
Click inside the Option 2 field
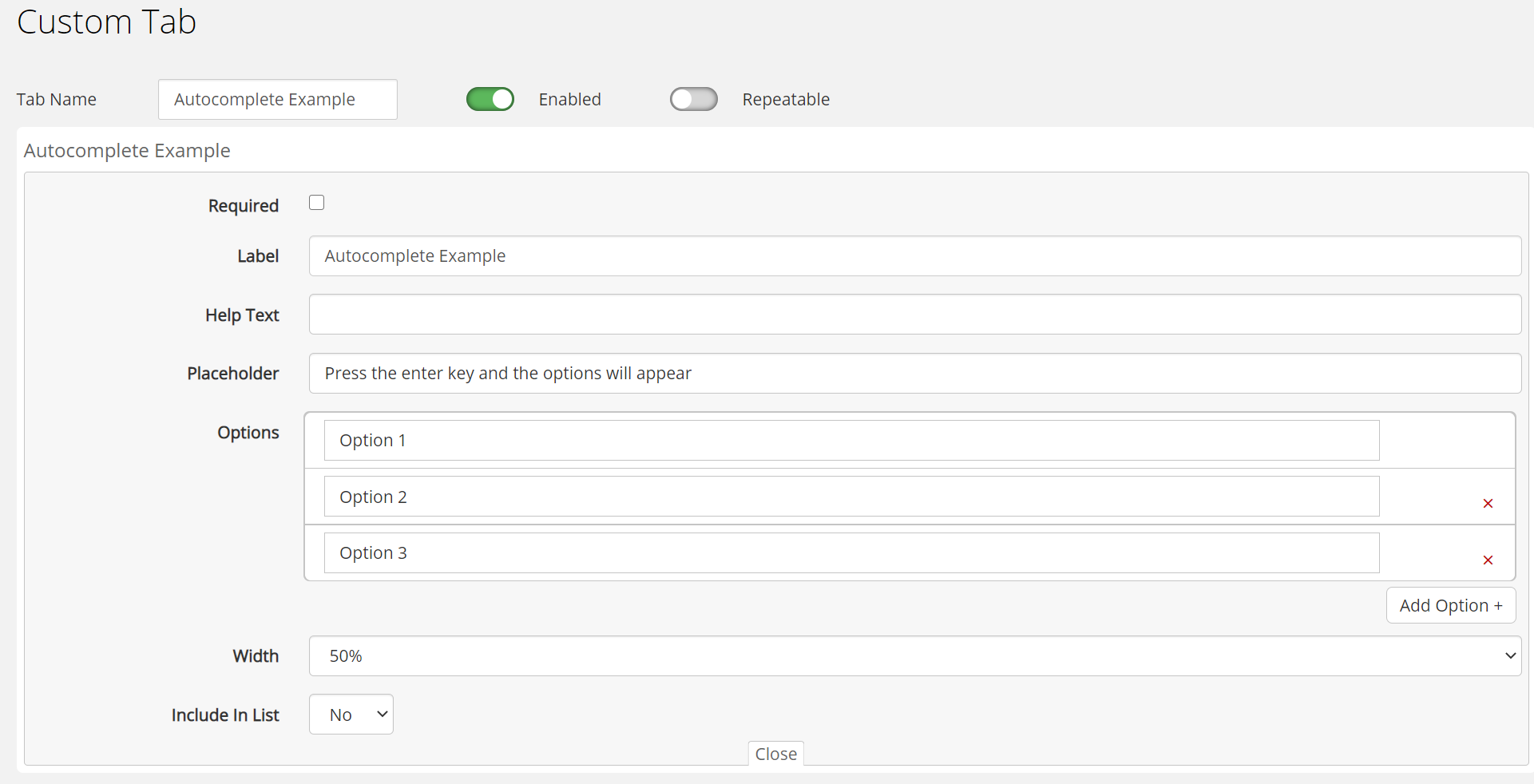851,497
